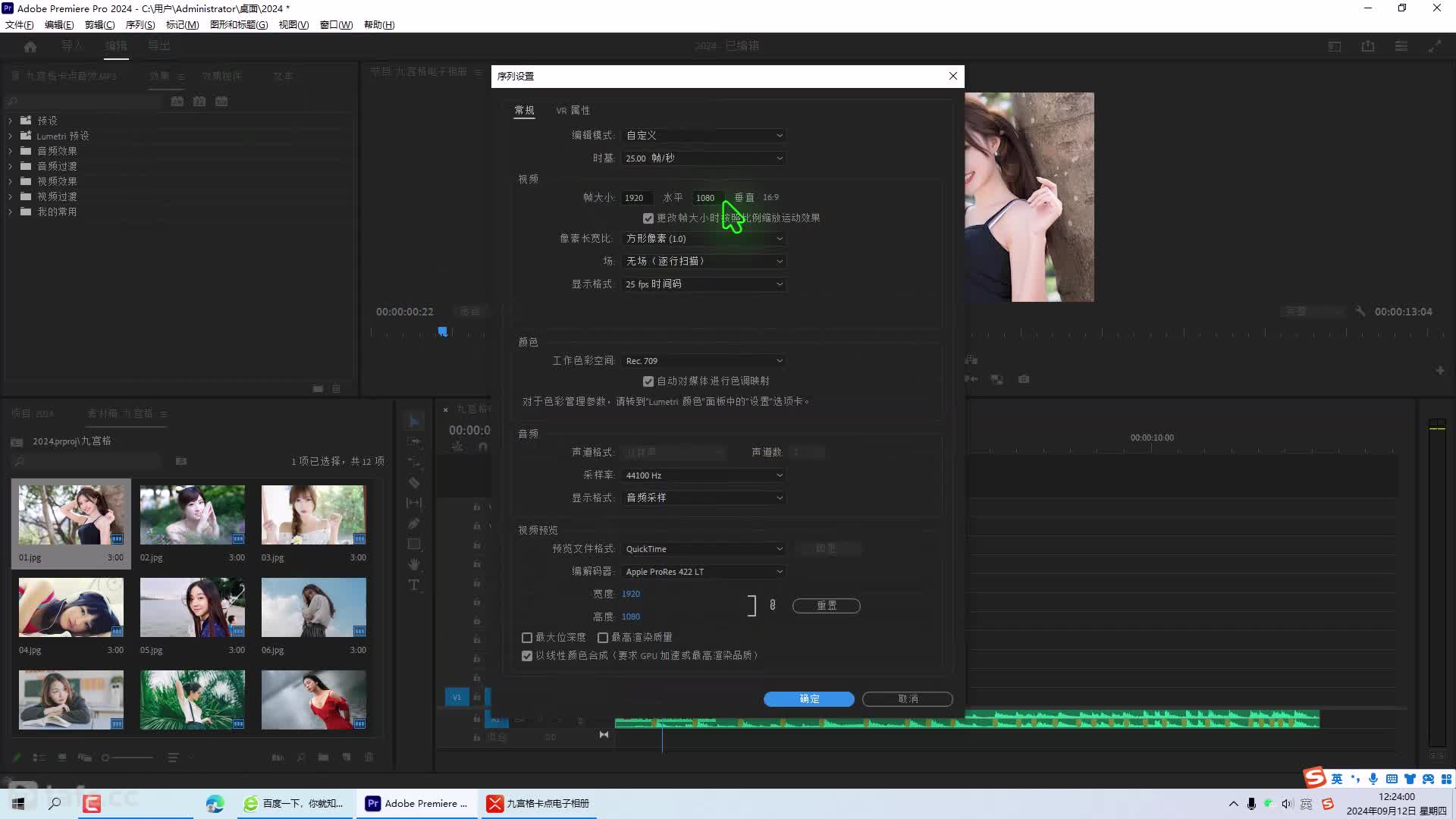Click the Quick Export icon at top right
This screenshot has height=819, width=1456.
coord(1368,46)
